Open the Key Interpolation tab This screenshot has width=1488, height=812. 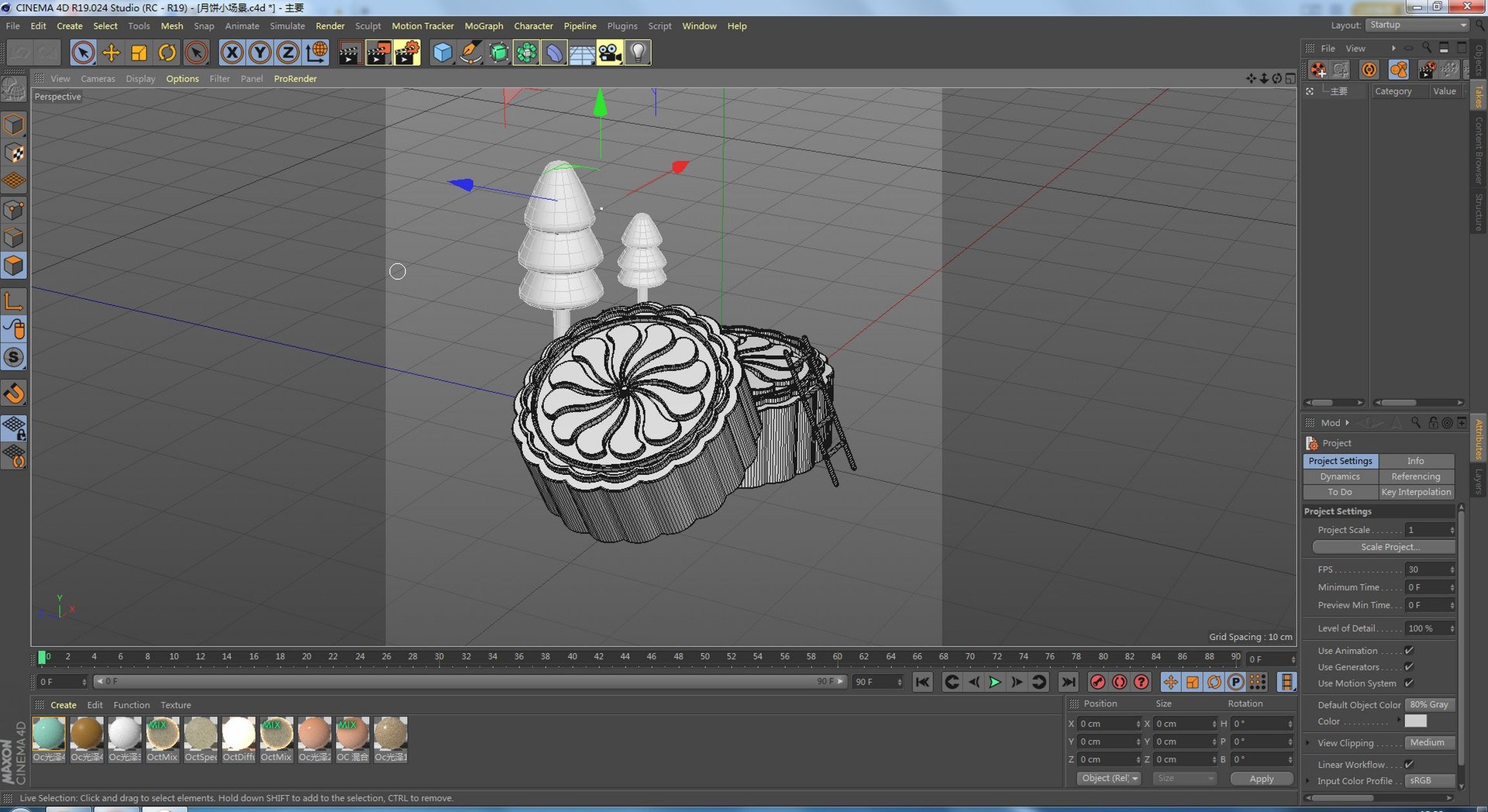(x=1416, y=492)
